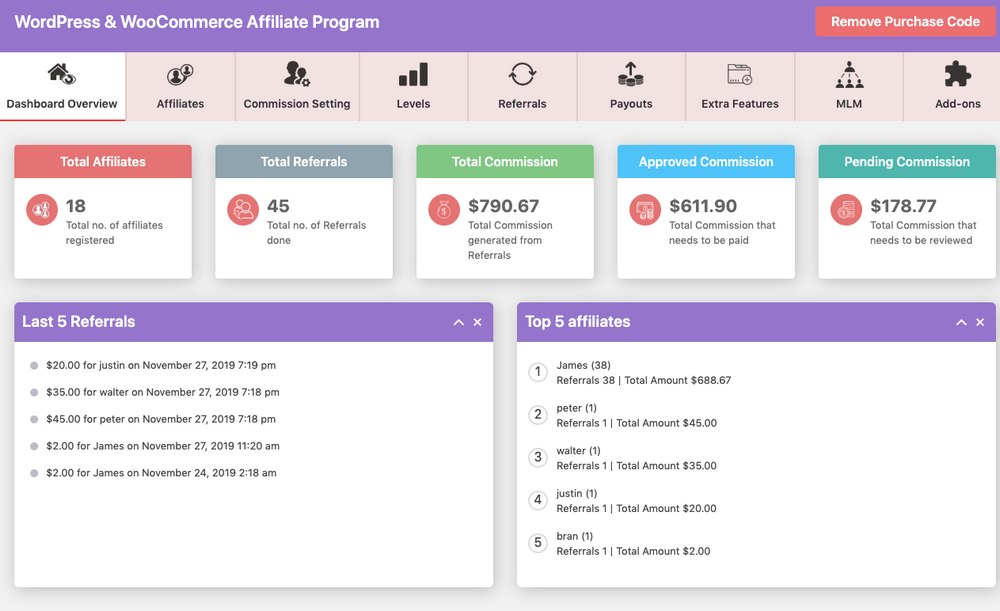
Task: Click the MLM hierarchy icon
Action: click(849, 75)
